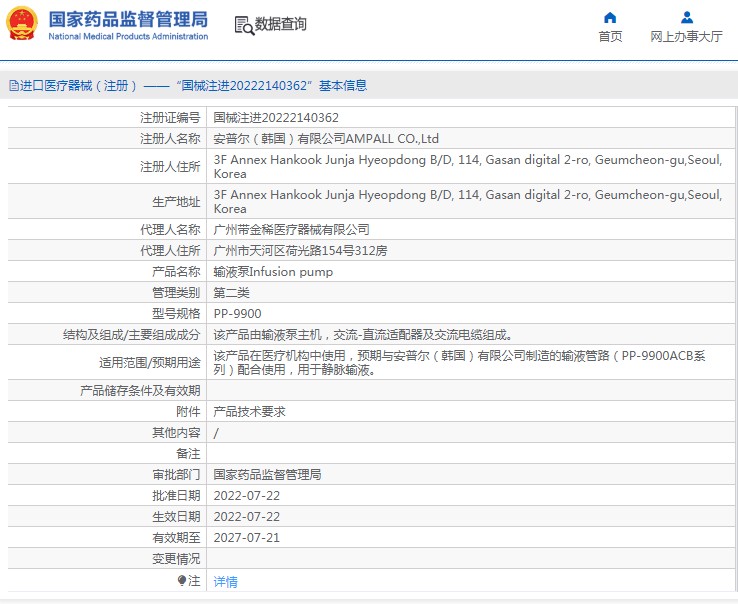
Task: Open the 数据查询 search icon
Action: tap(244, 25)
